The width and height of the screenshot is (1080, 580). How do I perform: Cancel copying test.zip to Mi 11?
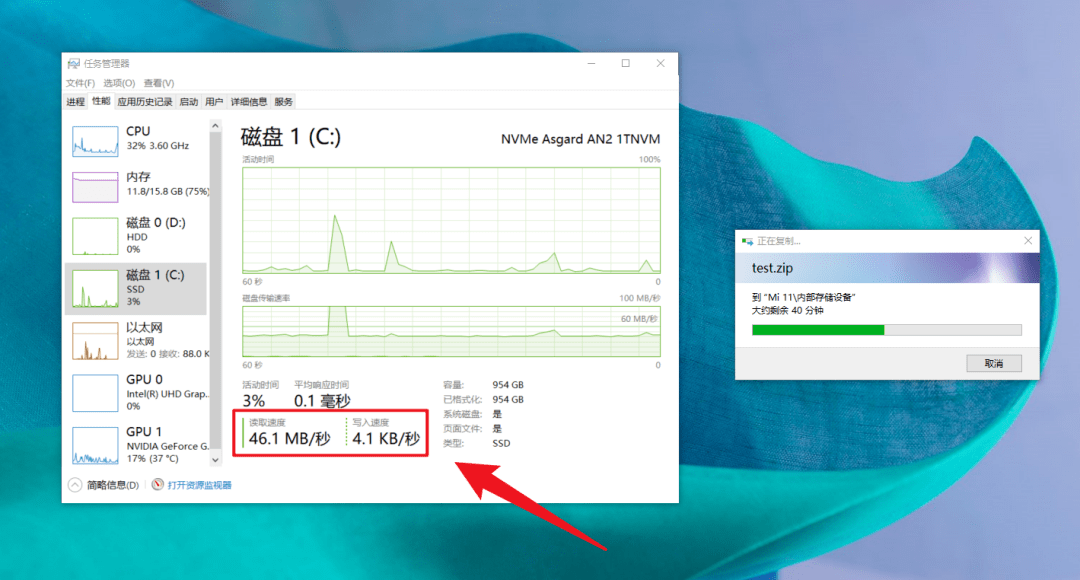coord(994,362)
